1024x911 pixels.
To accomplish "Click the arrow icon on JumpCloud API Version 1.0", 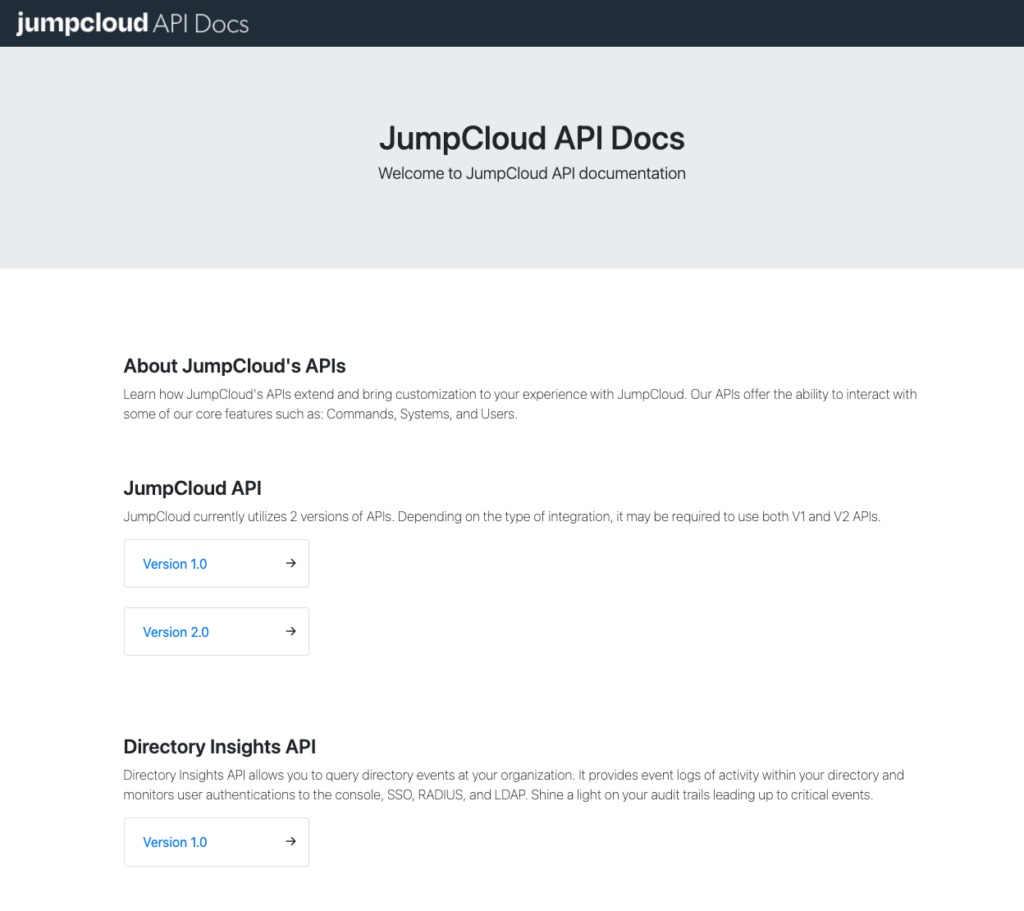I will pos(291,563).
